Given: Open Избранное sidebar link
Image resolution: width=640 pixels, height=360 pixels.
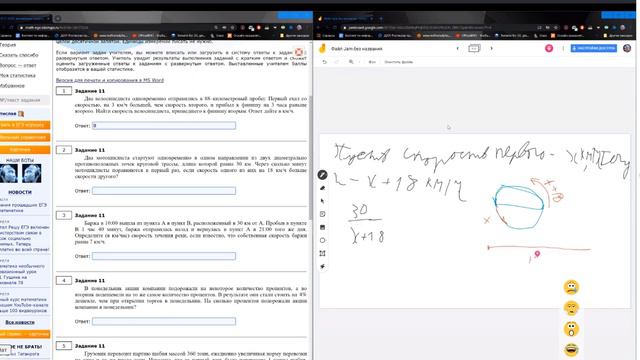Looking at the screenshot, I should 12,85.
